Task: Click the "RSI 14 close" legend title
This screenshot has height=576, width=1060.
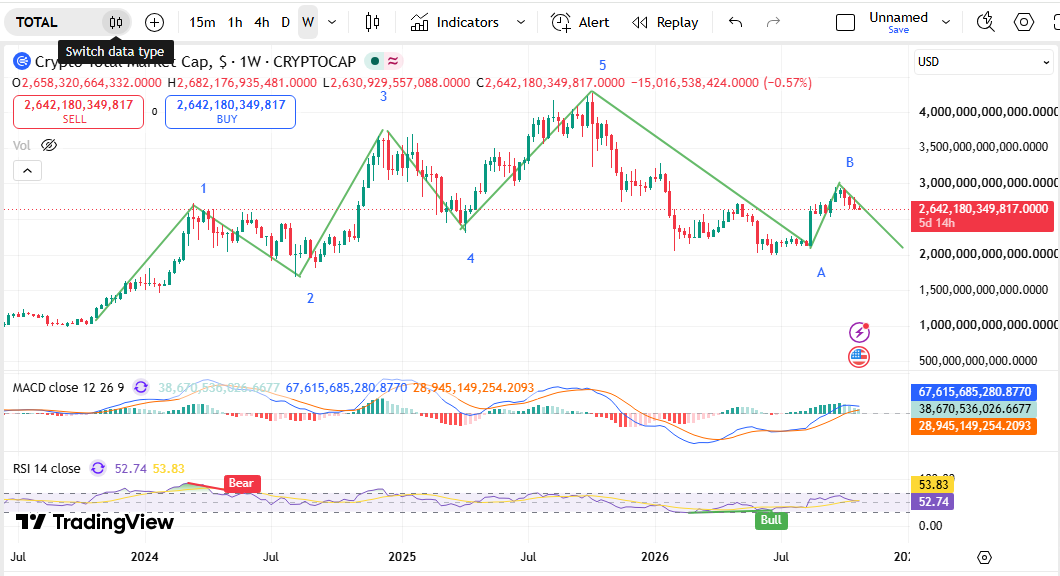Action: 47,469
